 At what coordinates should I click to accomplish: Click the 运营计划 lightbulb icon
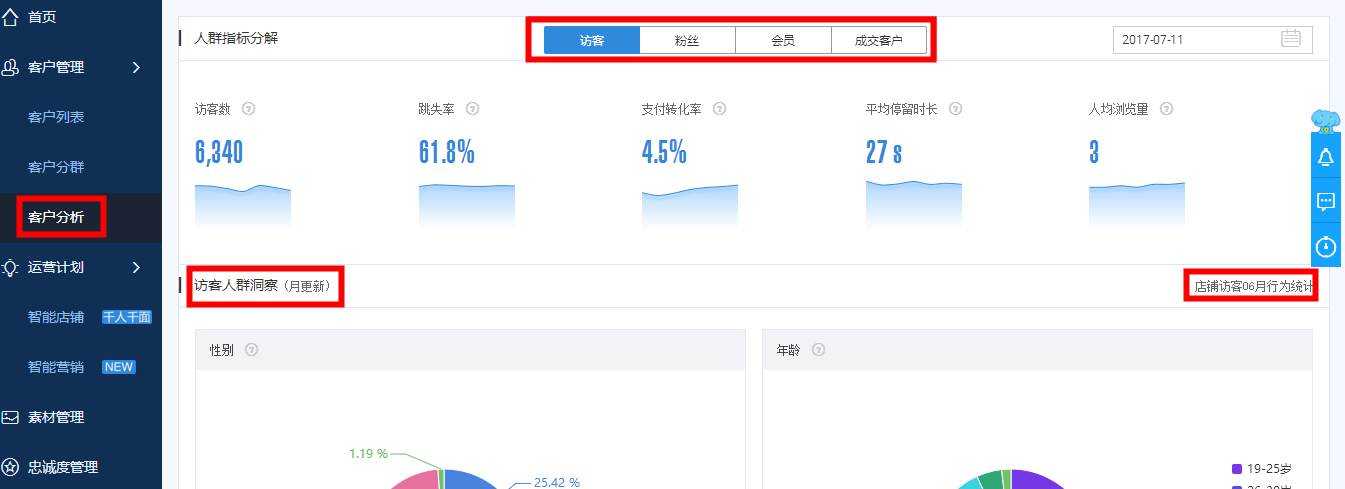11,267
